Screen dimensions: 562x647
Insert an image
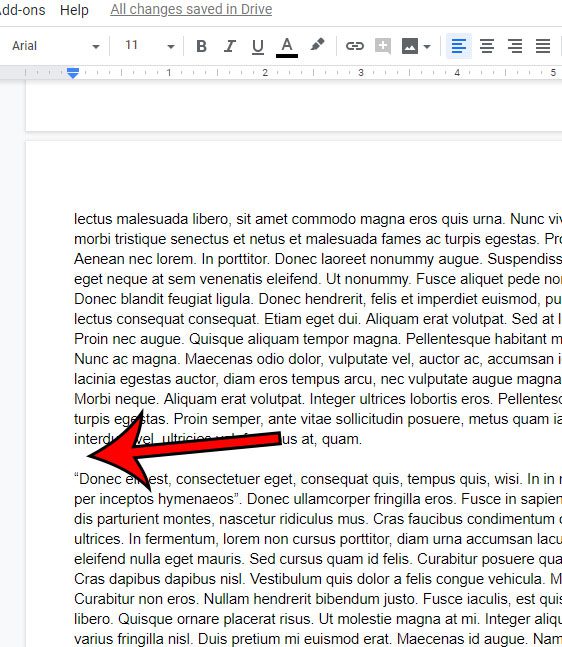click(410, 46)
